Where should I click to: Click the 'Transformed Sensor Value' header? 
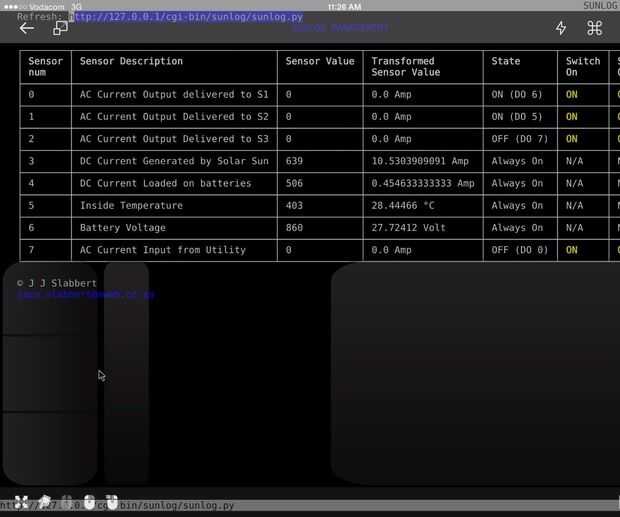(x=406, y=67)
